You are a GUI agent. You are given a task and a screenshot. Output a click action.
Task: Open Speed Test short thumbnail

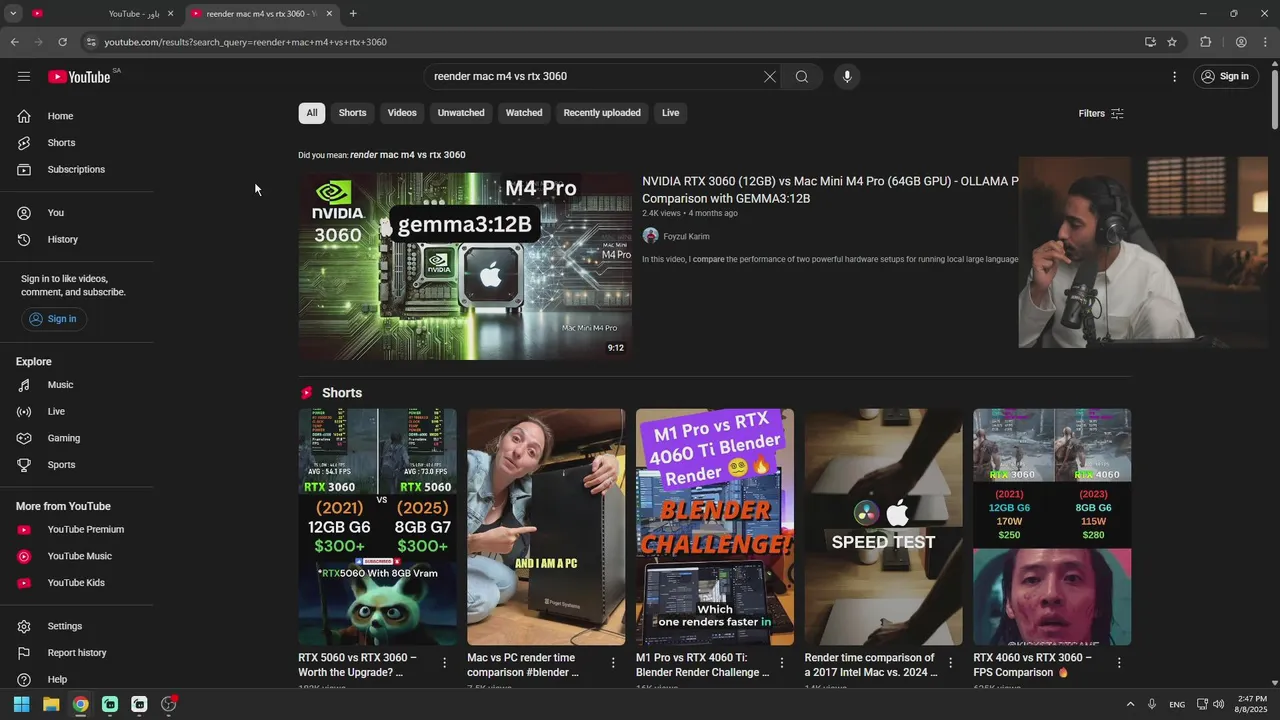884,527
